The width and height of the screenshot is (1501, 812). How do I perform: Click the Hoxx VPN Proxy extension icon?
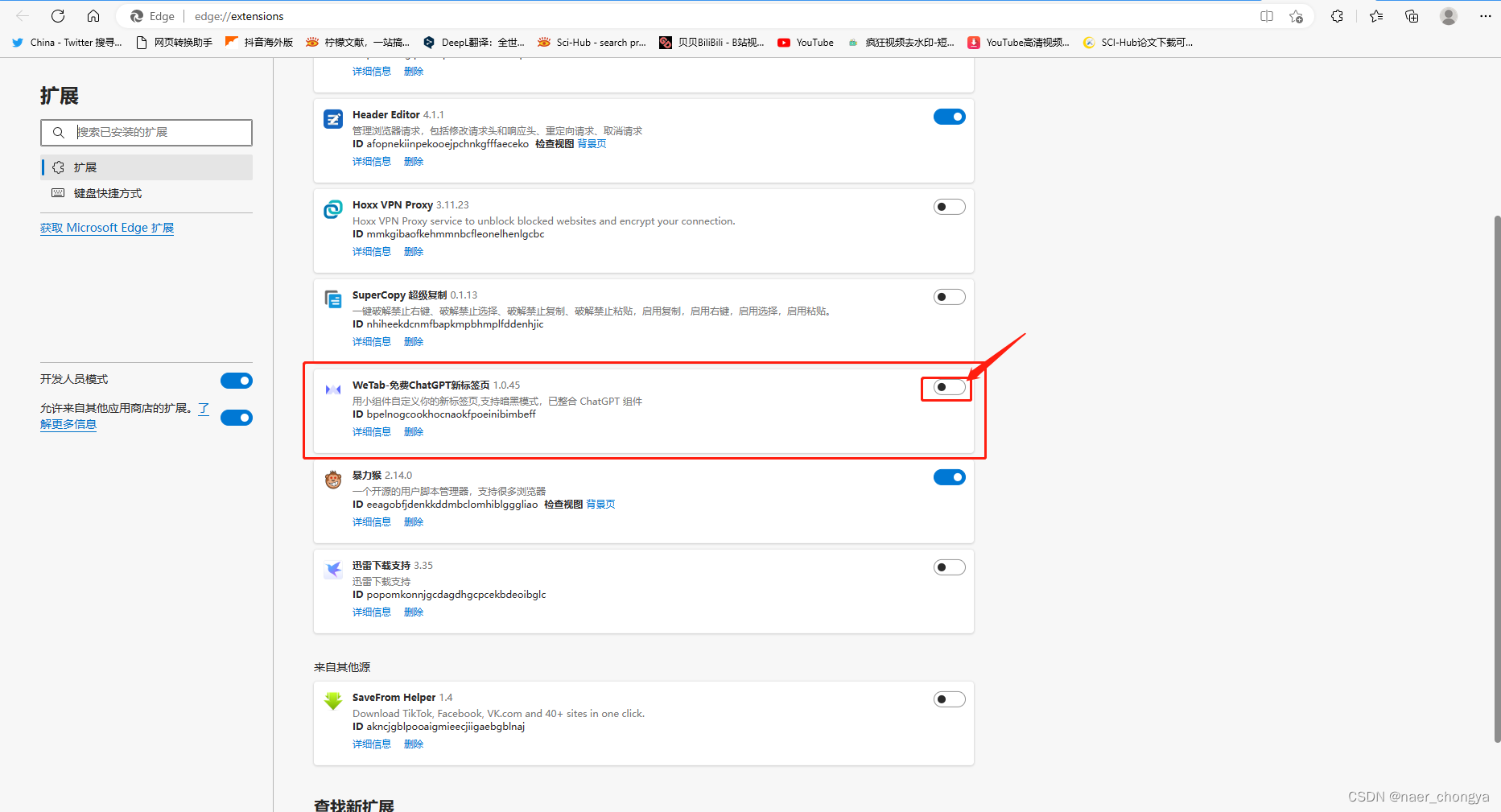point(333,209)
